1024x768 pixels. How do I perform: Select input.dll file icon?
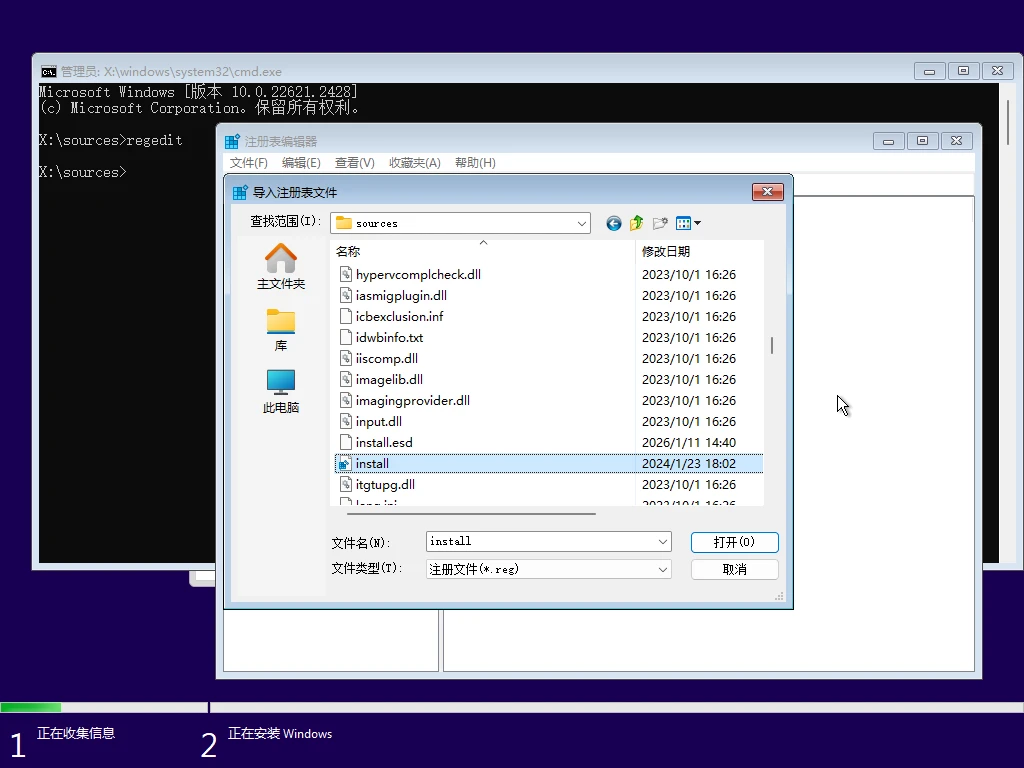[x=346, y=421]
